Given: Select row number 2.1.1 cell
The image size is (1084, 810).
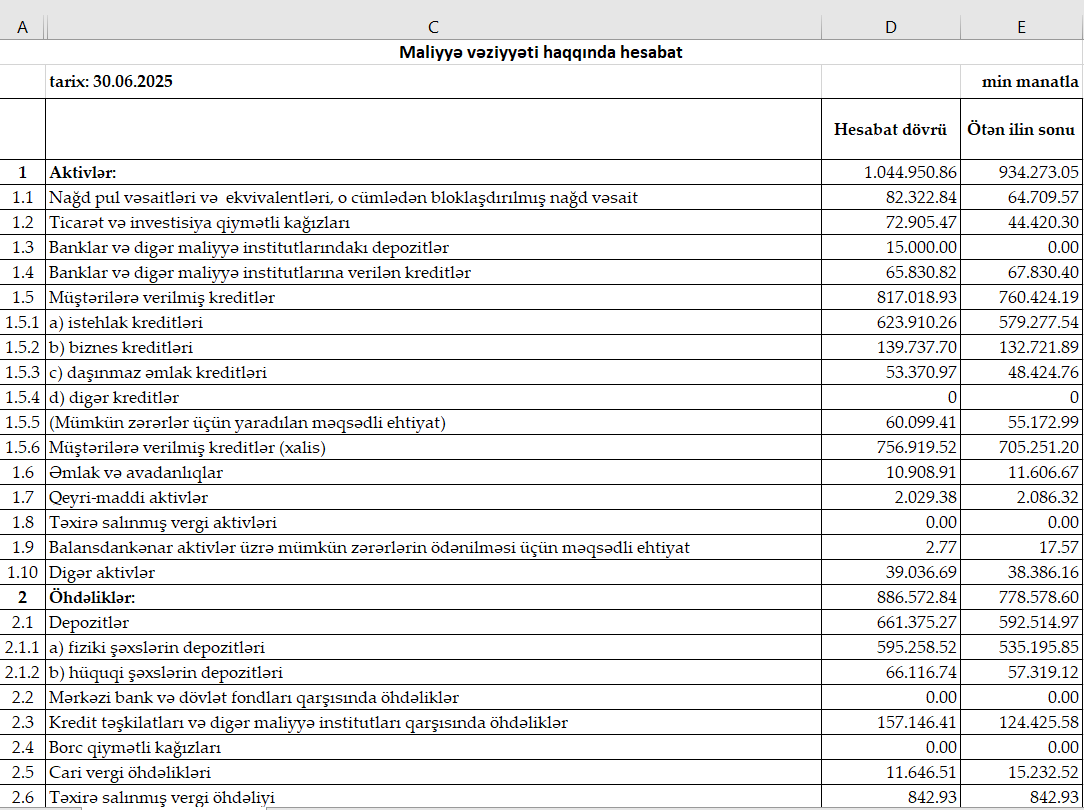Looking at the screenshot, I should click(22, 648).
